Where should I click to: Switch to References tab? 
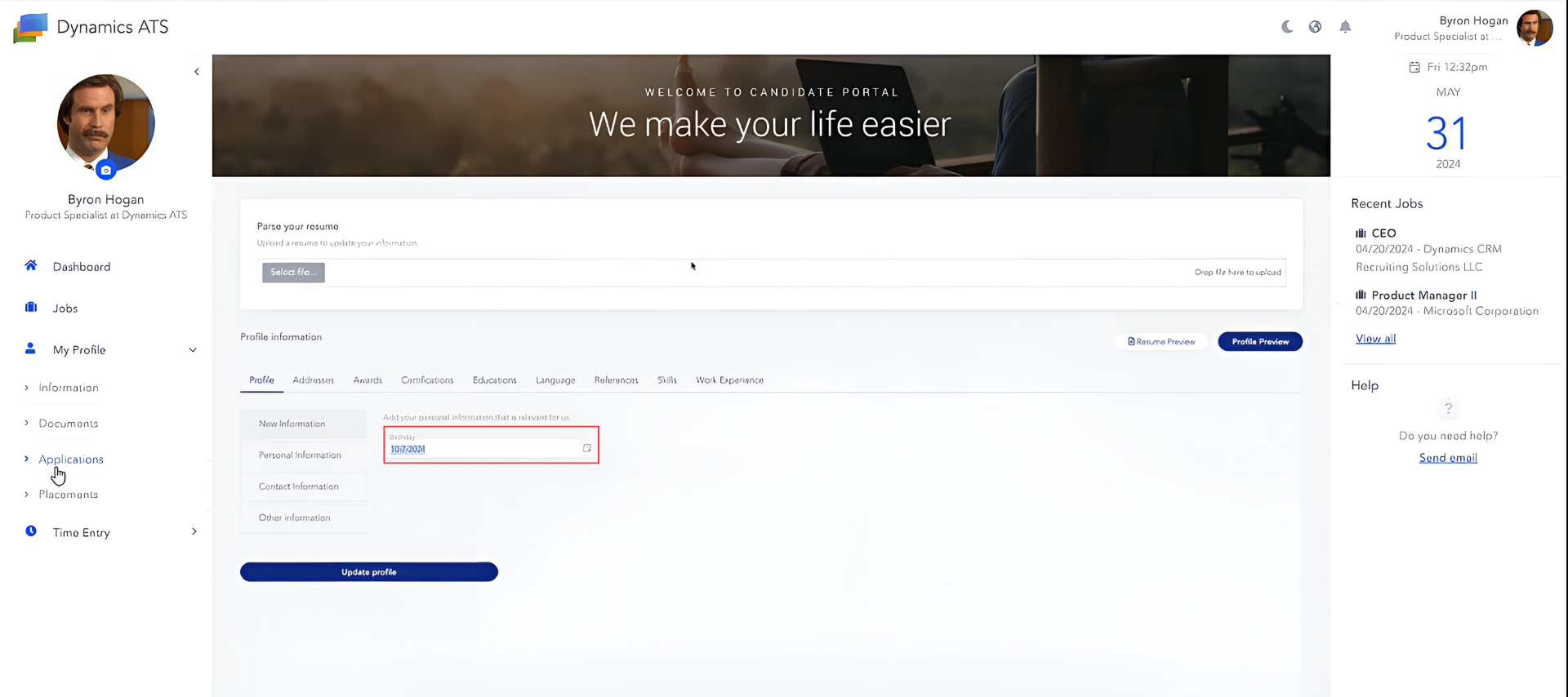[617, 380]
